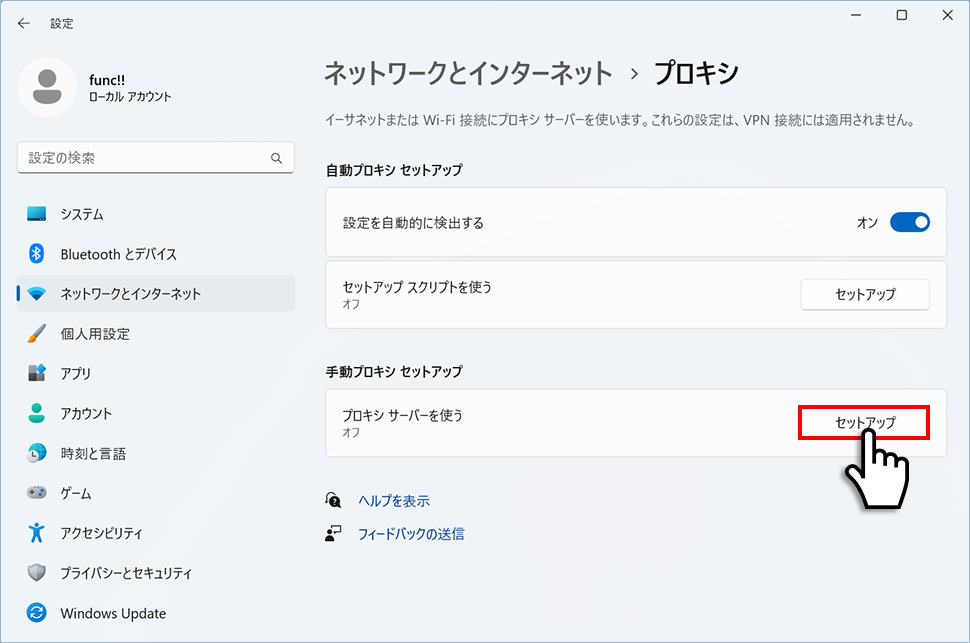Navigate to ネットワークとインターネット breadcrumb
The height and width of the screenshot is (643, 970).
pyautogui.click(x=468, y=73)
